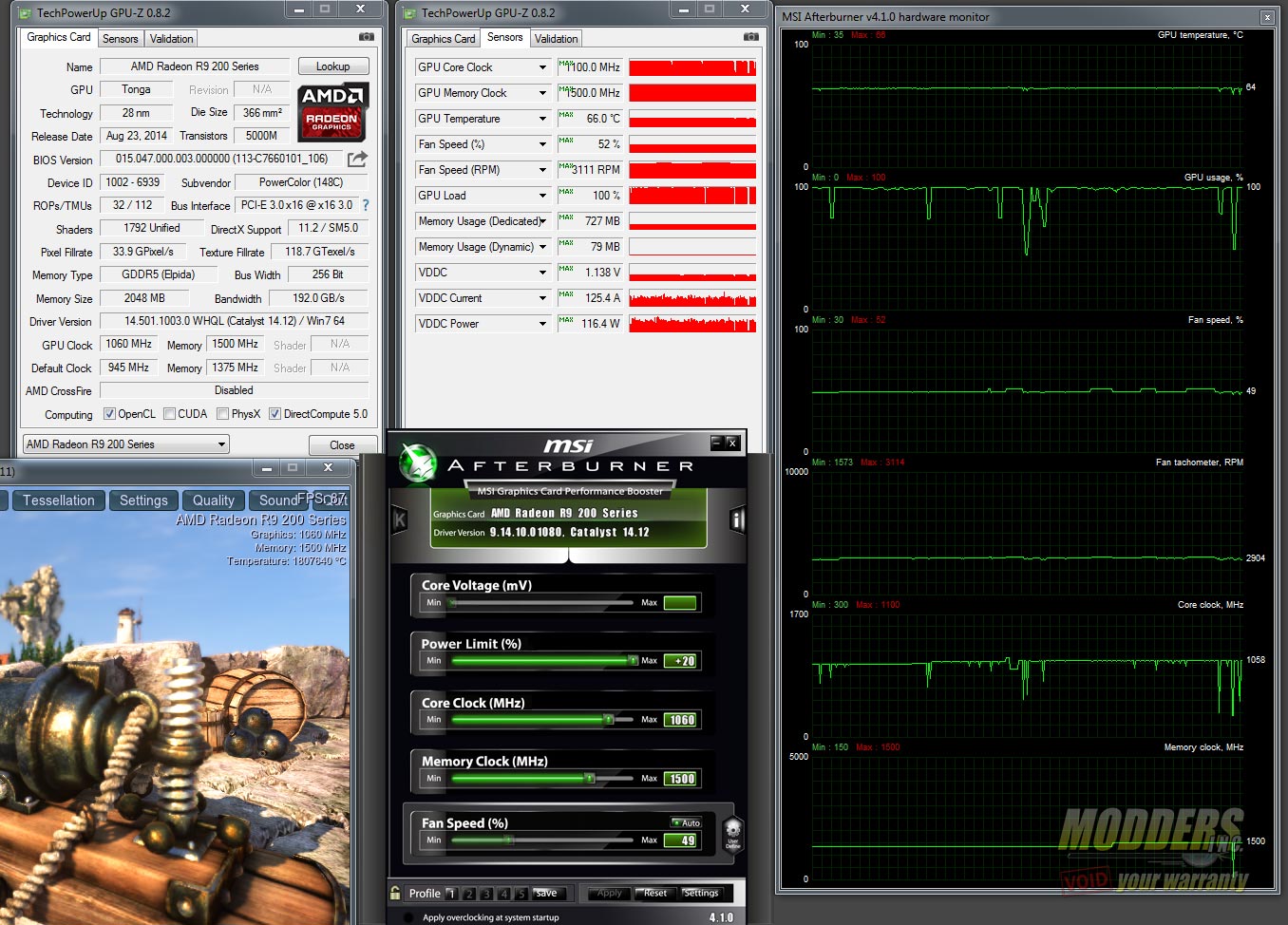Switch to Validation tab in Sensors GPU-Z window
This screenshot has width=1288, height=925.
point(556,39)
